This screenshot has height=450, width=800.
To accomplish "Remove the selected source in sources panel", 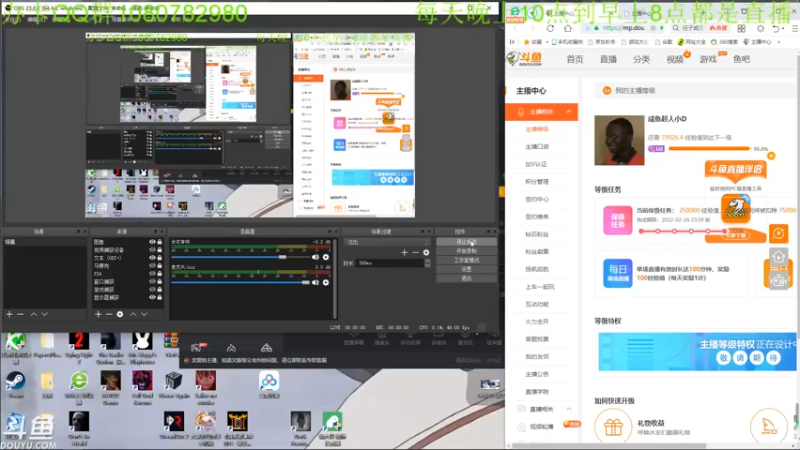I will [109, 314].
